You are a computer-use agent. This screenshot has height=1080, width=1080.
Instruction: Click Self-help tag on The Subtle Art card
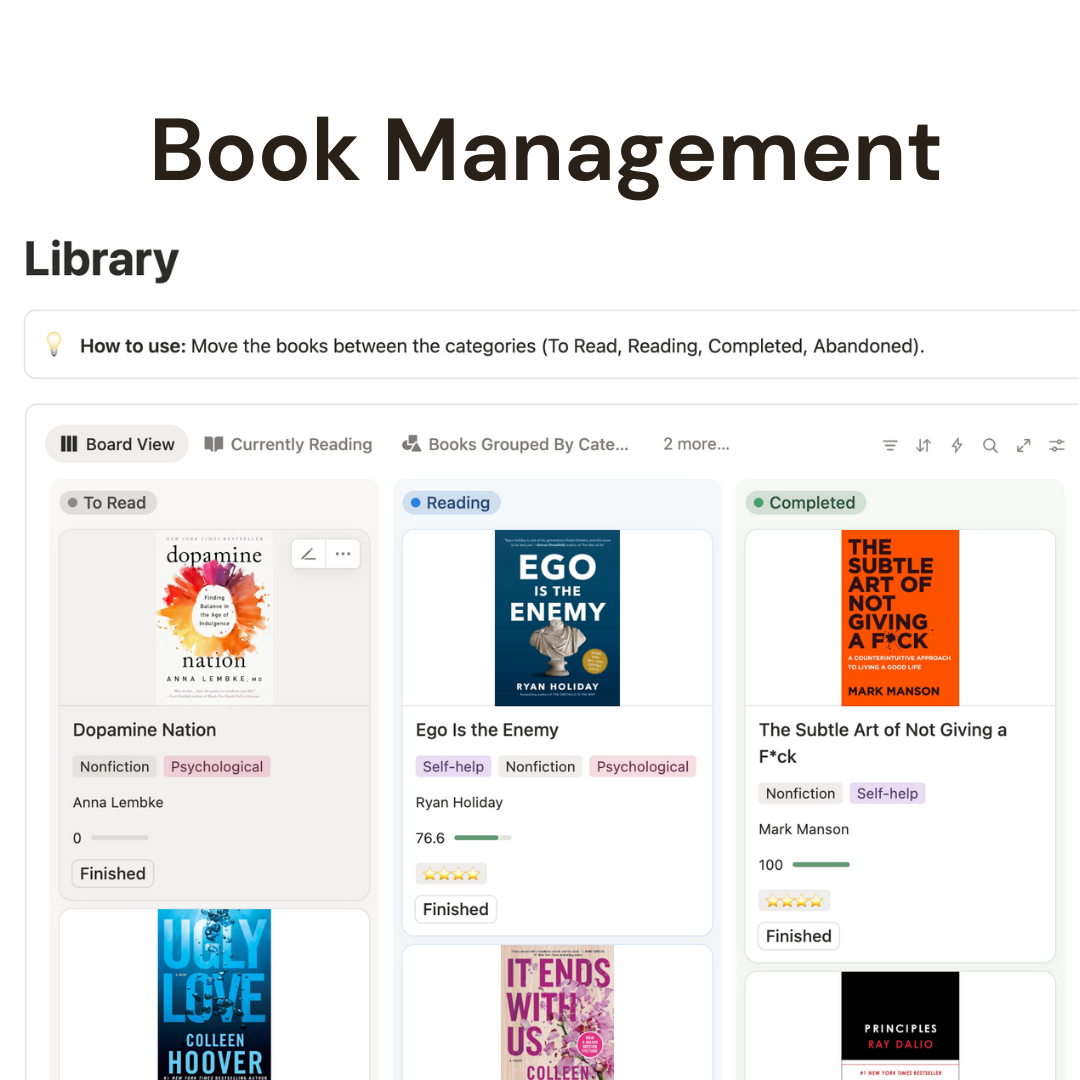[x=887, y=793]
